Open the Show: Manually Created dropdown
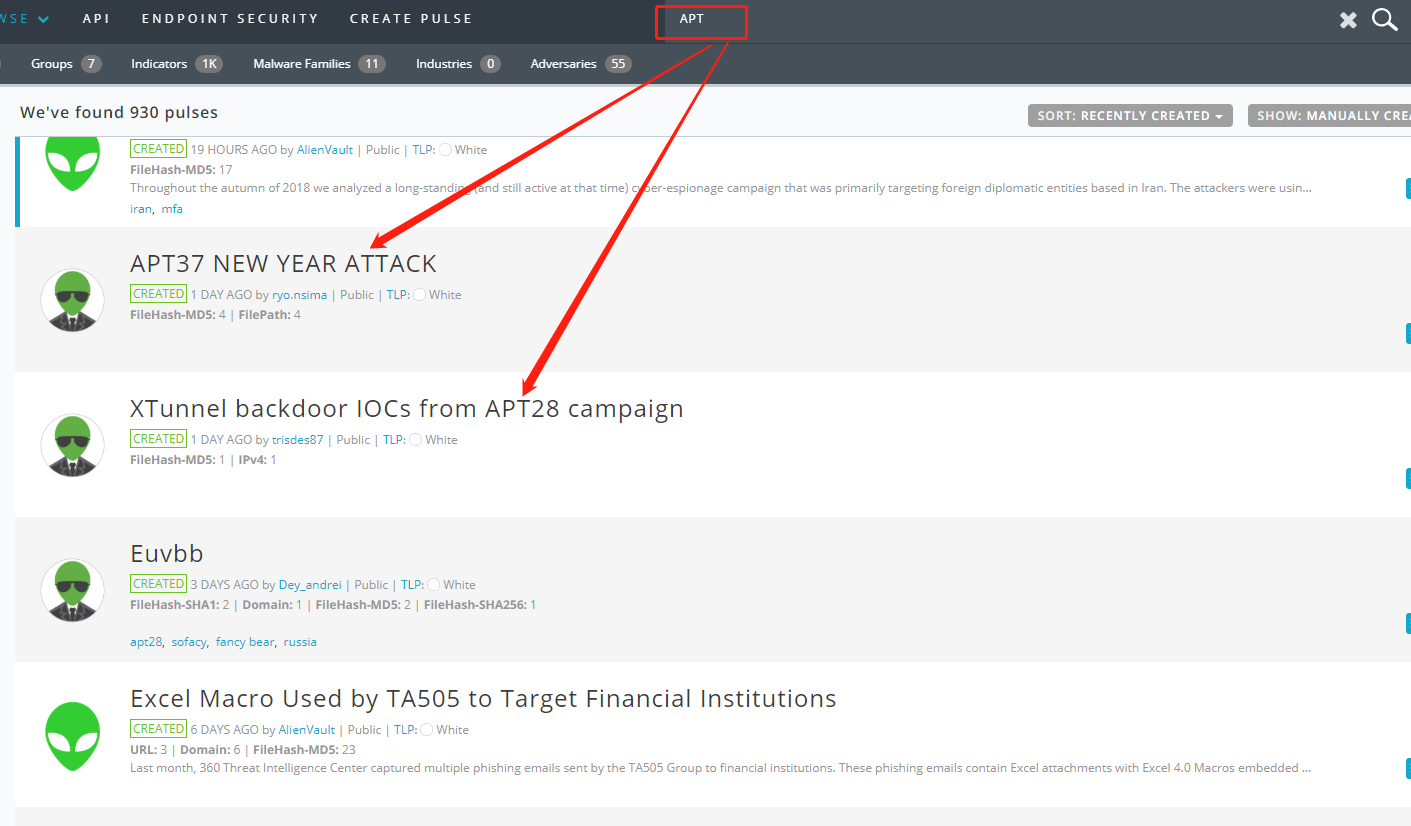 pyautogui.click(x=1330, y=116)
